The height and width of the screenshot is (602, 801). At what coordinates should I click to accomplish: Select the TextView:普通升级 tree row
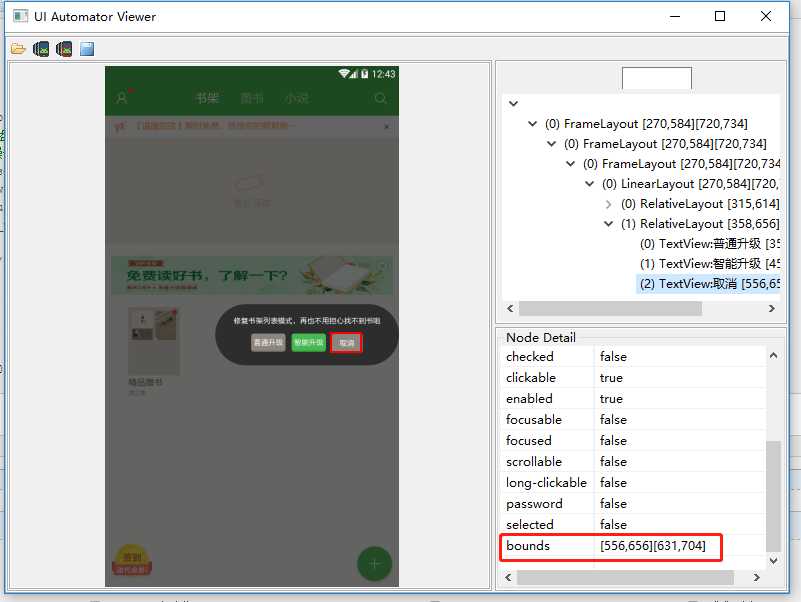pyautogui.click(x=710, y=244)
